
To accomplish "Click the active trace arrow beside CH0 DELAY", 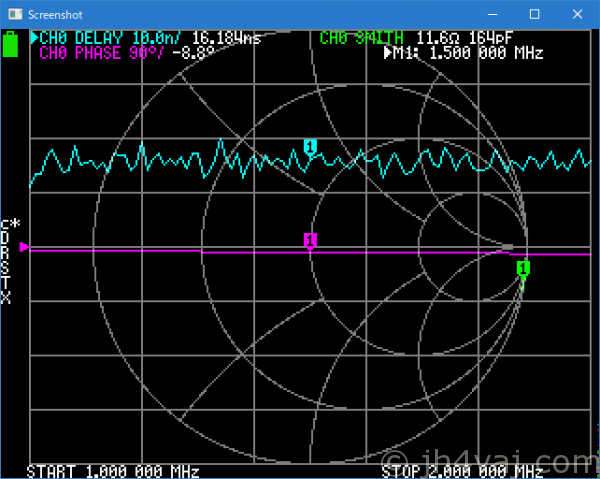I will 35,38.
